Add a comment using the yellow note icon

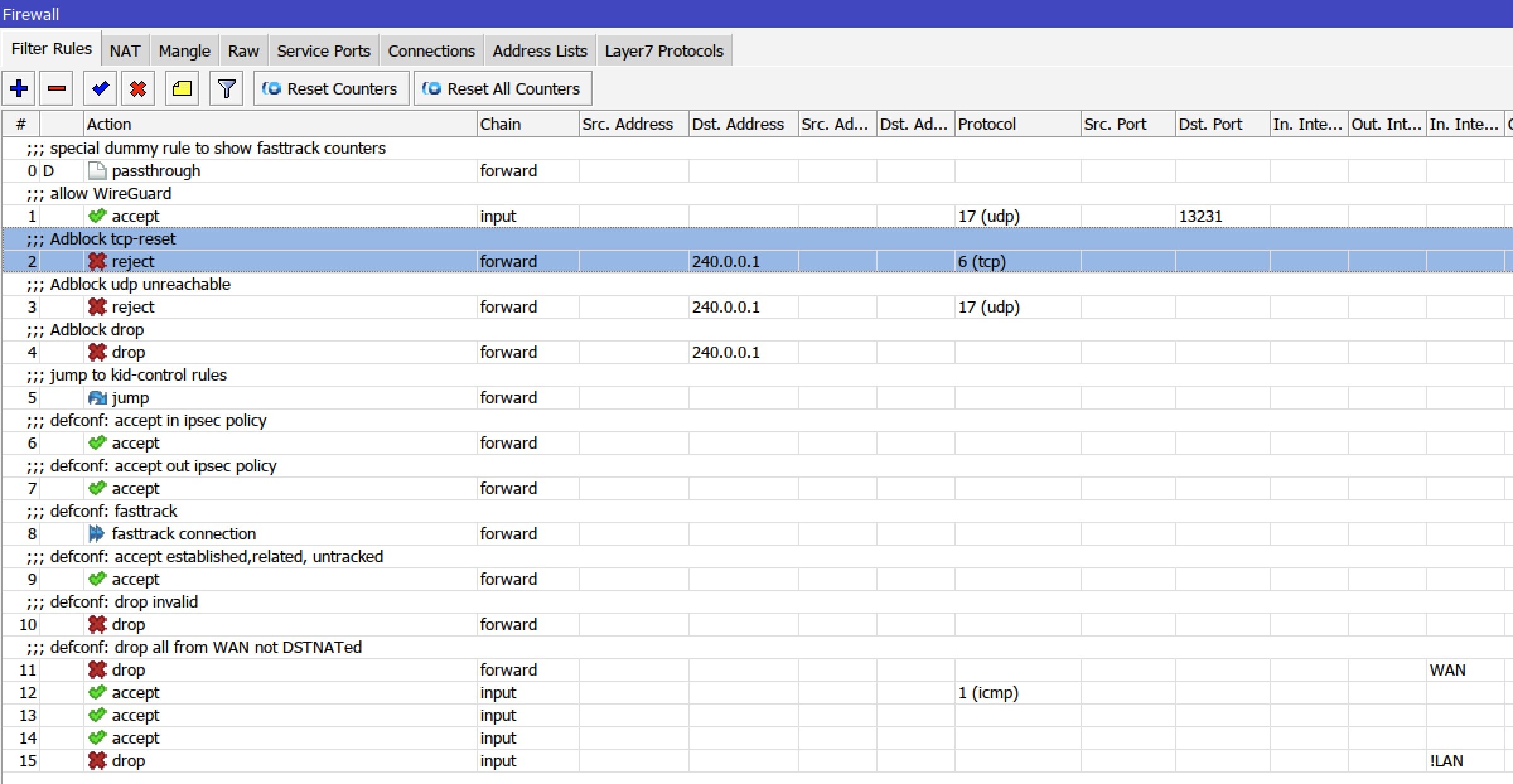[182, 88]
